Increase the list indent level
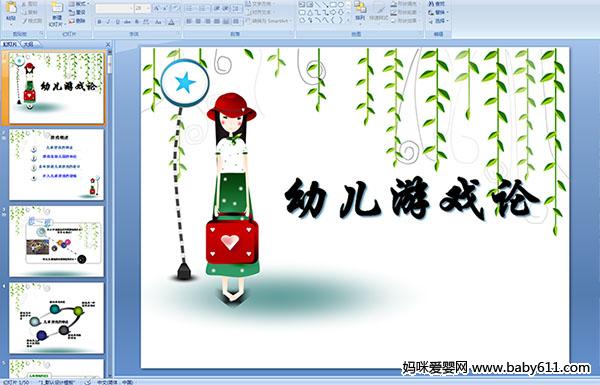The height and width of the screenshot is (385, 600). coord(226,8)
